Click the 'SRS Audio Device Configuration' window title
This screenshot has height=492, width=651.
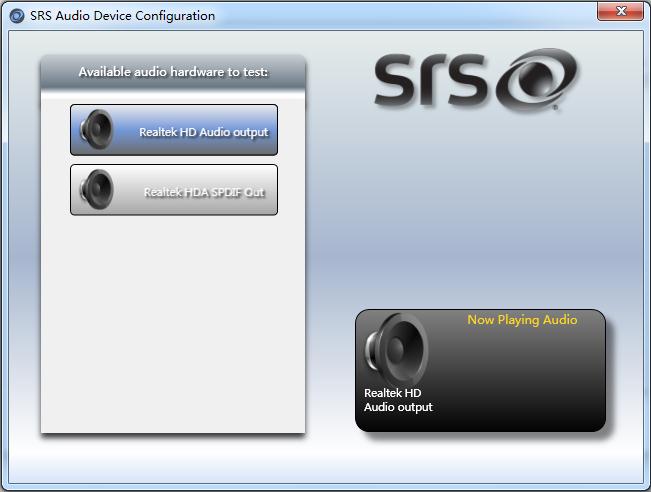coord(122,16)
